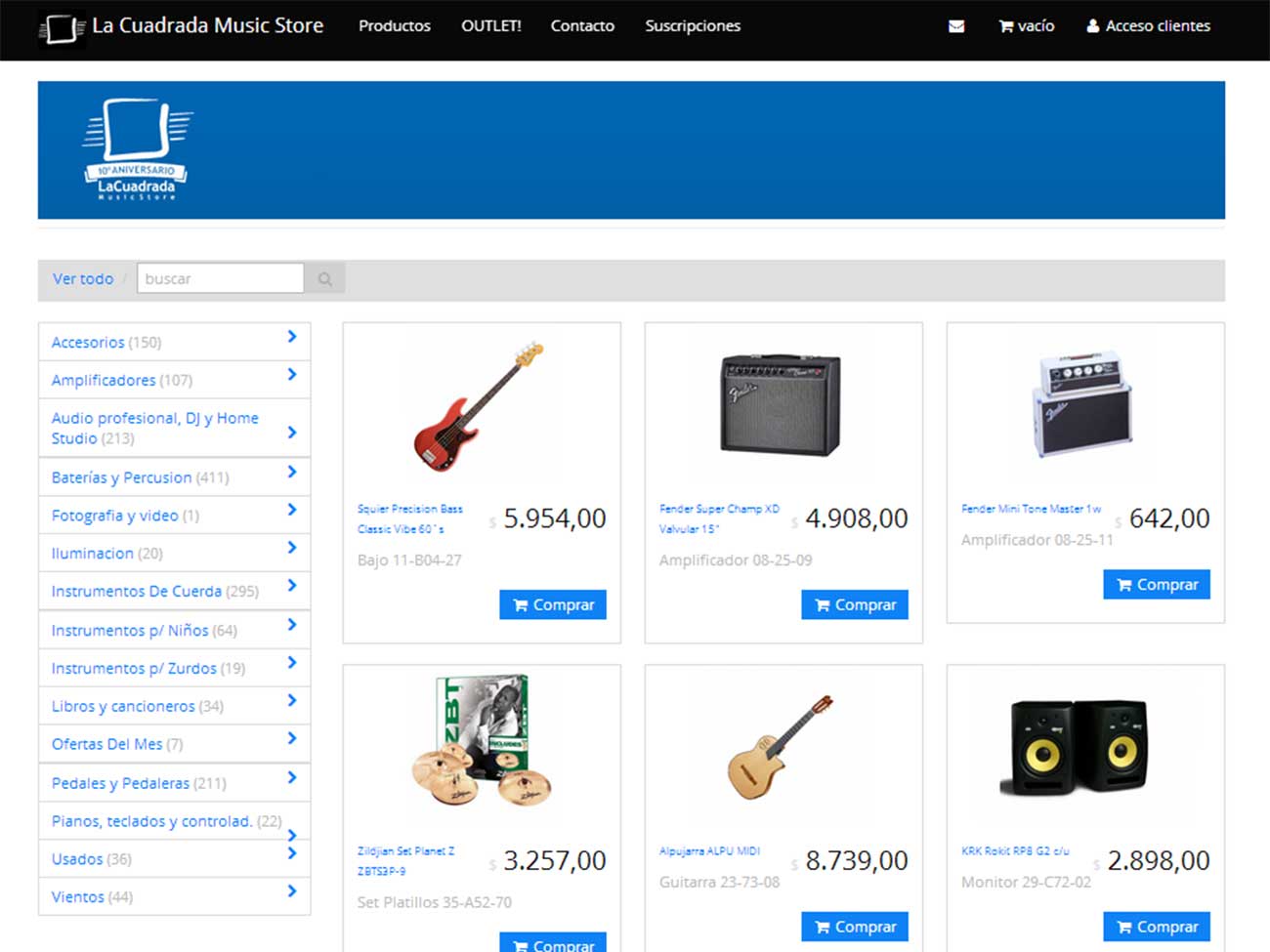This screenshot has height=952, width=1270.
Task: Click the 10° Aniversario banner logo
Action: point(137,149)
